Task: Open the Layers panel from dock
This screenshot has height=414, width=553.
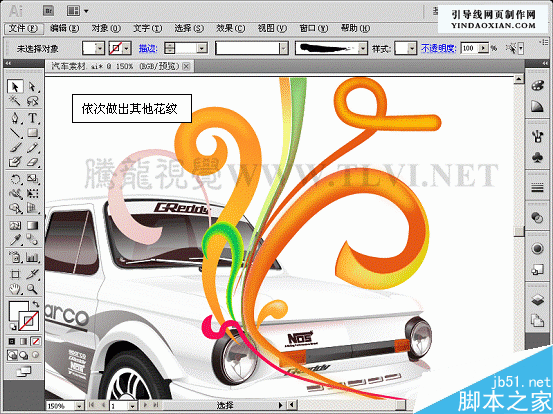Action: 537,299
